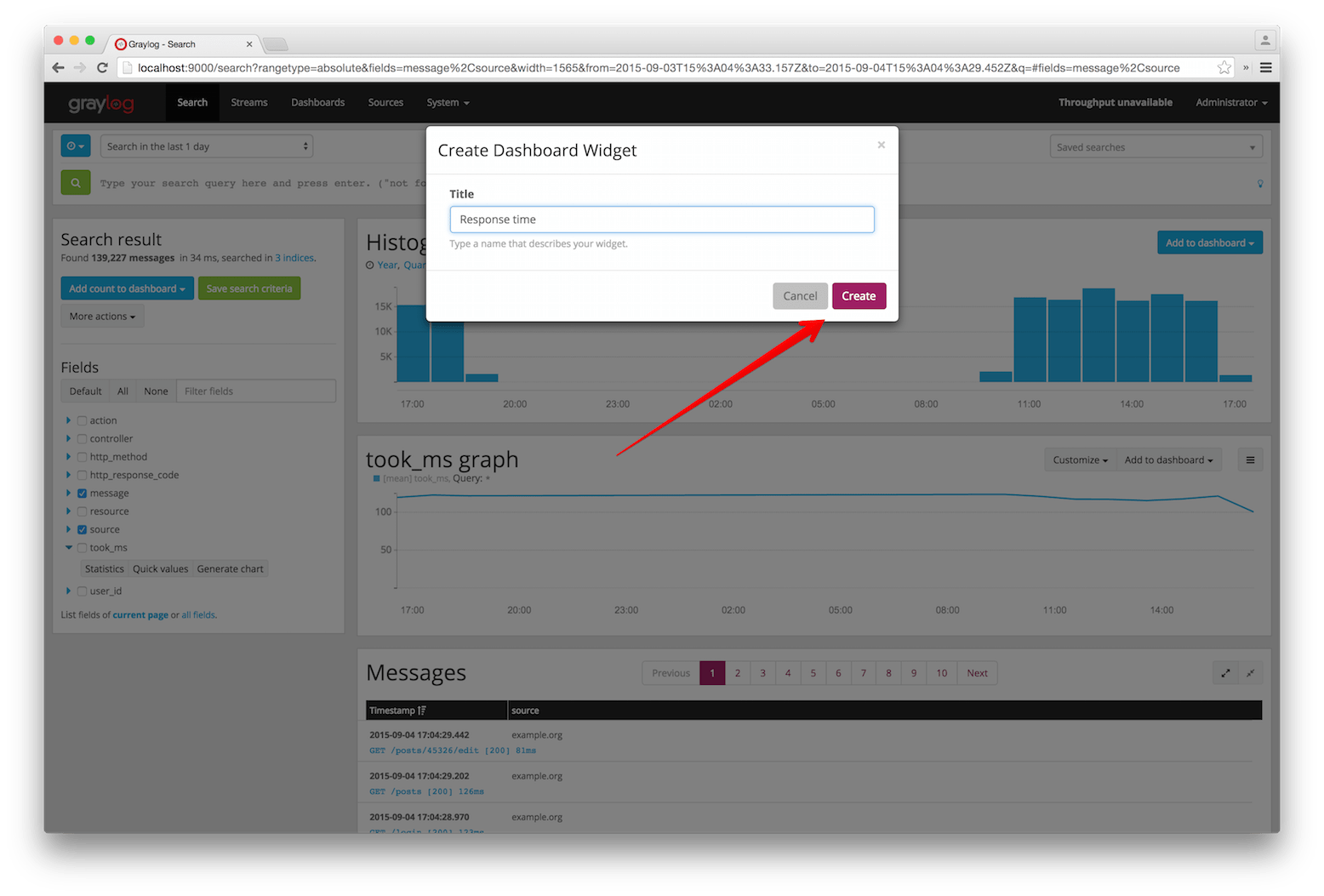
Task: Expand the action field
Action: [68, 420]
